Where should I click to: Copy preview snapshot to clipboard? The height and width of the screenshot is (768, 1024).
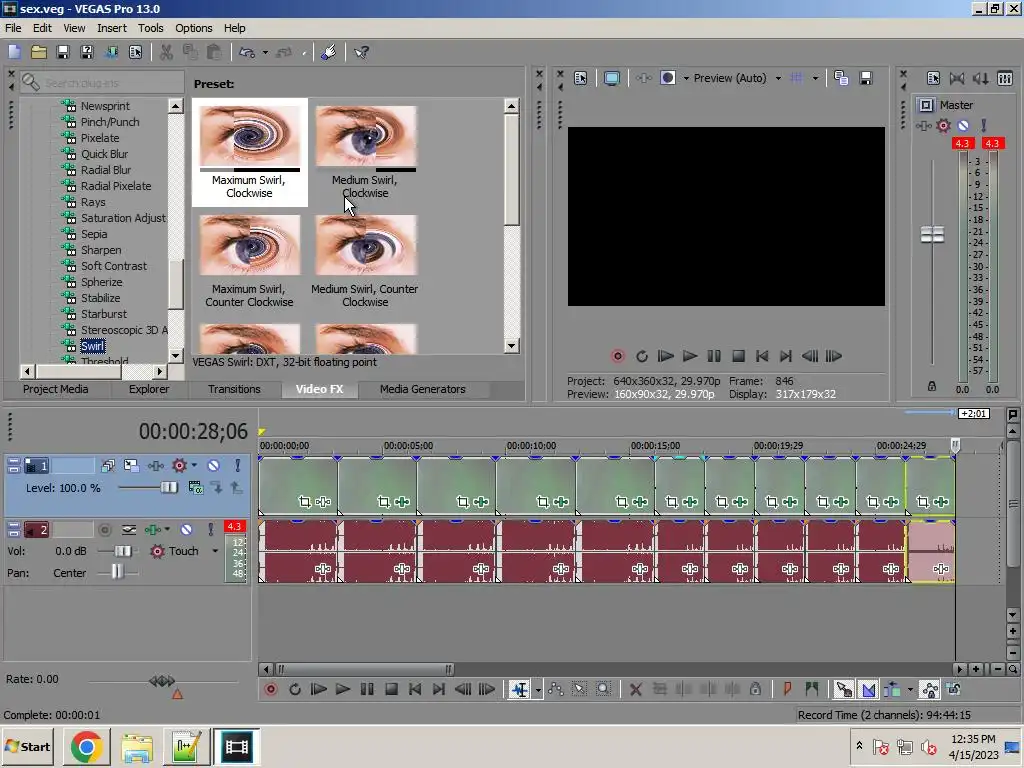pyautogui.click(x=841, y=78)
